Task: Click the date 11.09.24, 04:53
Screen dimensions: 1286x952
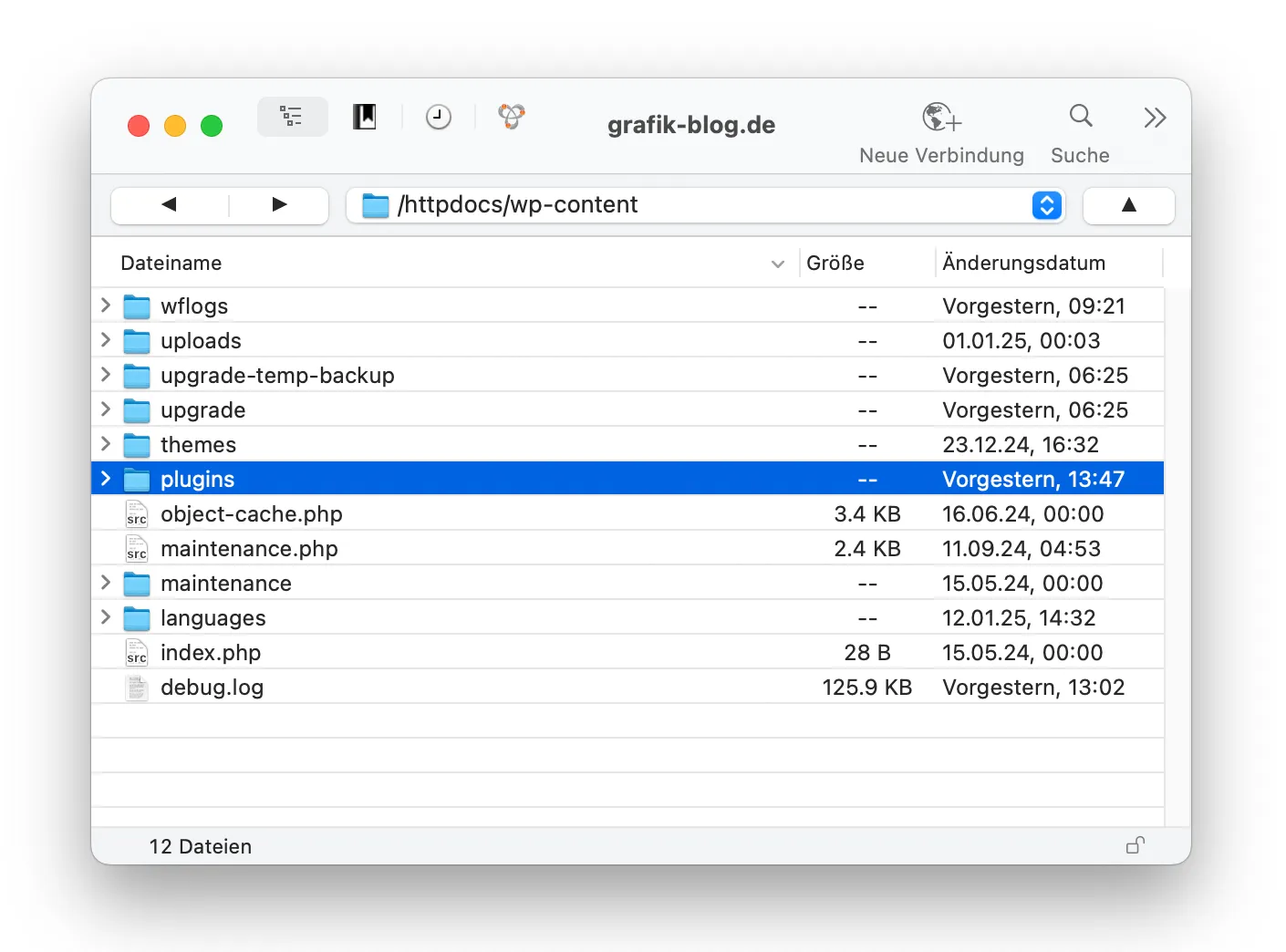Action: coord(1022,549)
